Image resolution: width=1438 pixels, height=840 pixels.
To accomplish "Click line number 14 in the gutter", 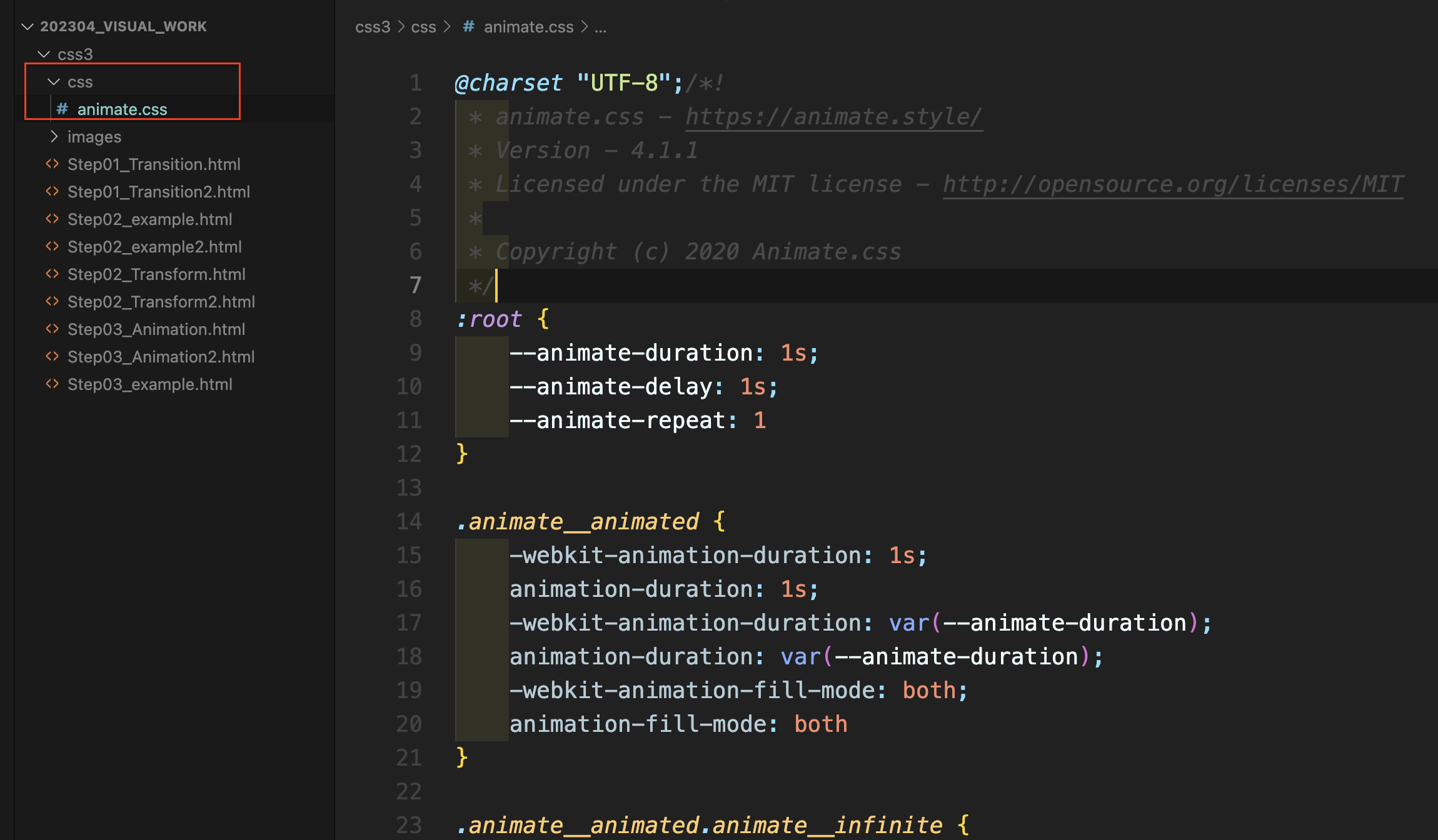I will (410, 521).
